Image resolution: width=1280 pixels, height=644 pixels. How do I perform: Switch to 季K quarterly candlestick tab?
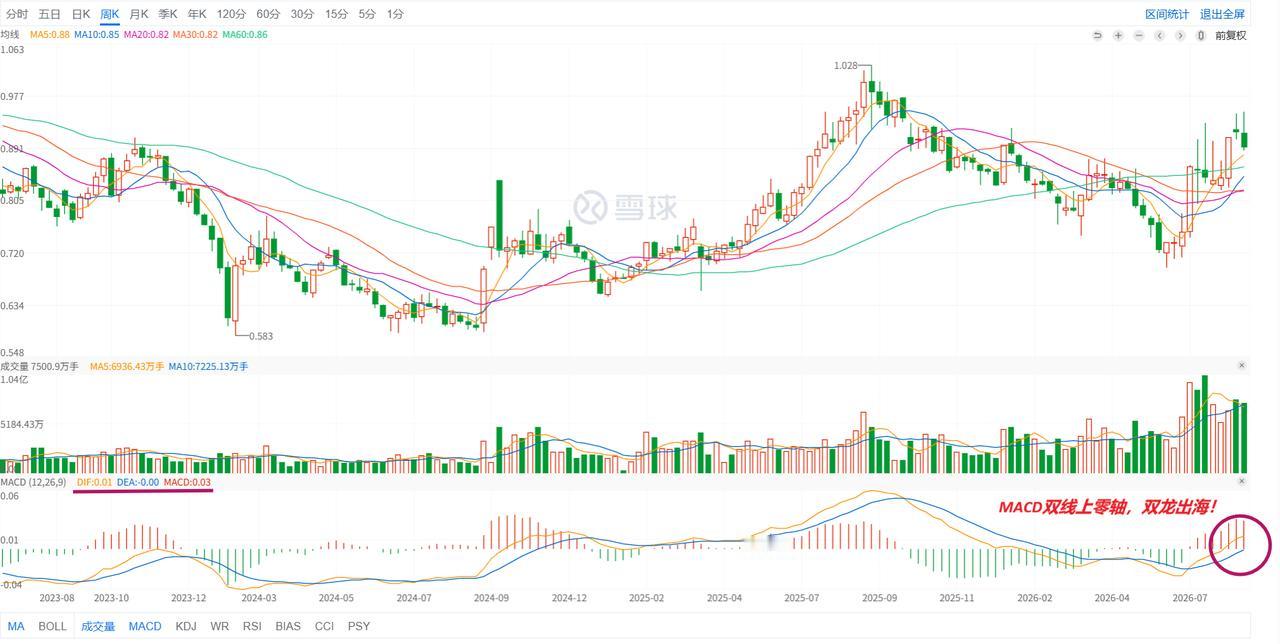[168, 14]
